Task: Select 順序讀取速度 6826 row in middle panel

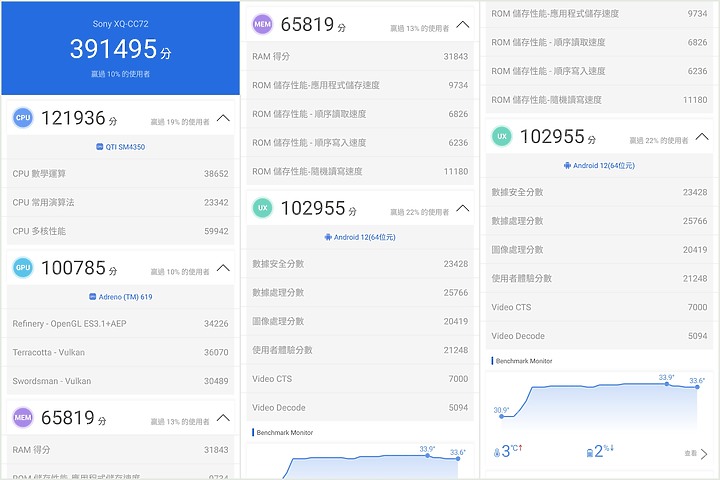Action: tap(360, 114)
